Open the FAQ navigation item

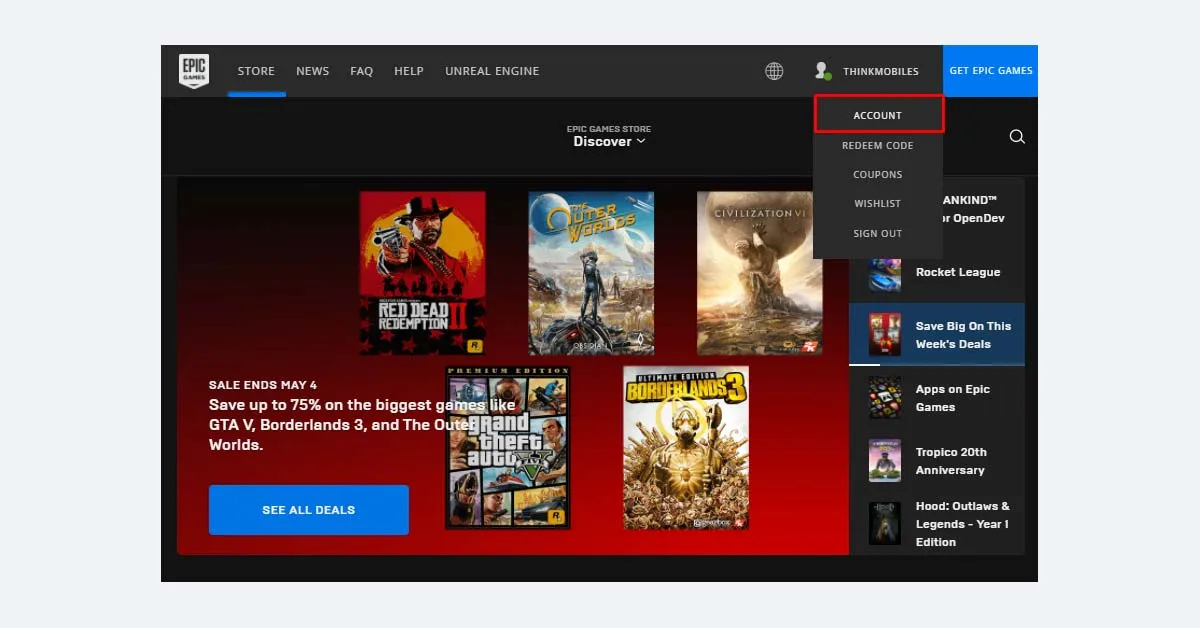(x=361, y=71)
